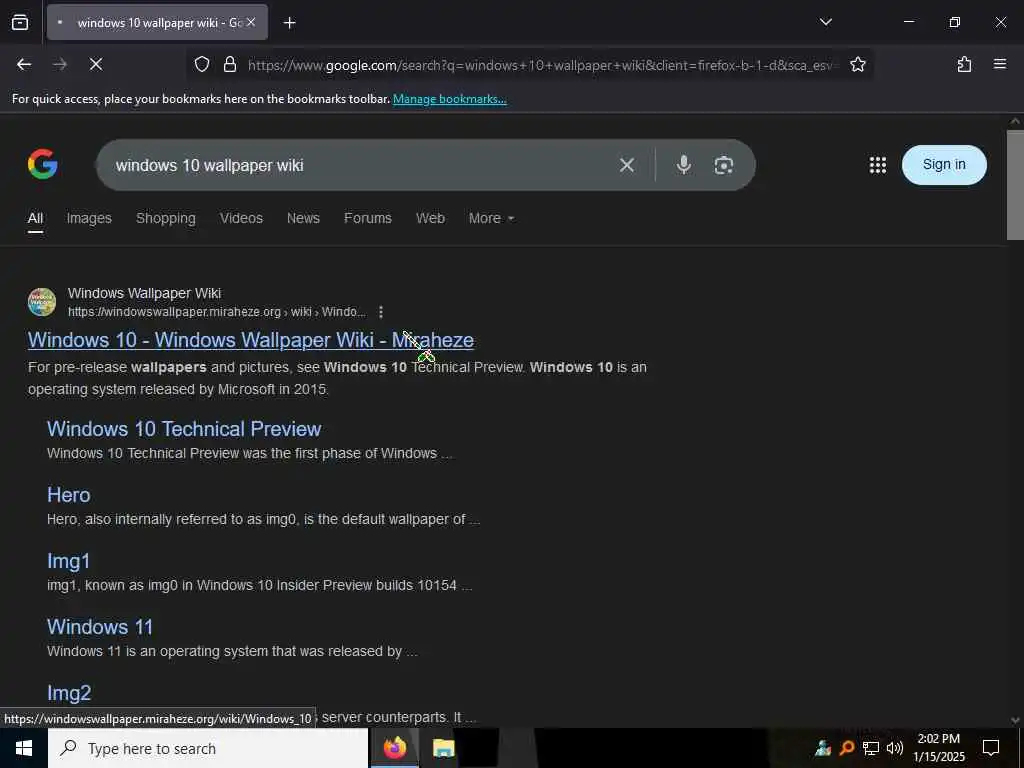Go to Google home logo

[42, 164]
